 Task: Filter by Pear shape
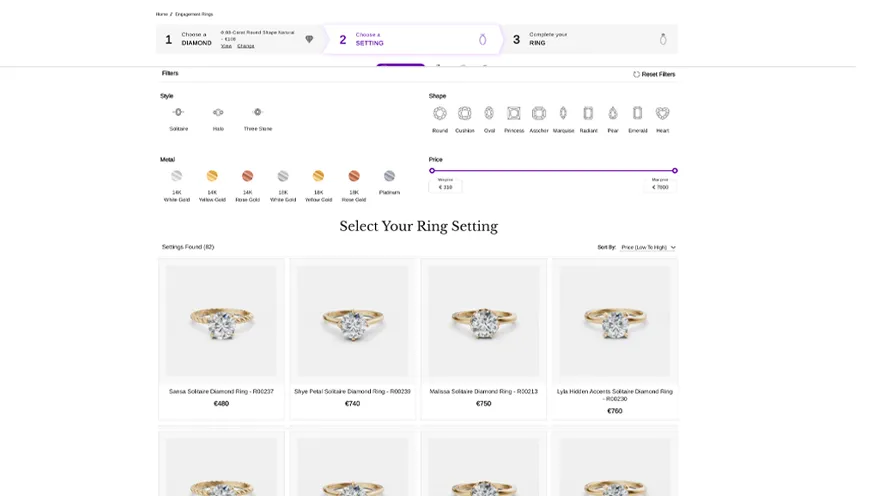click(x=613, y=114)
